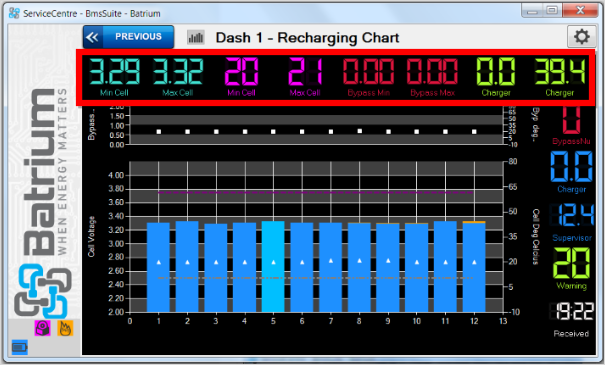Screen dimensions: 605x365
Task: Click the blue battery icon
Action: 20,348
